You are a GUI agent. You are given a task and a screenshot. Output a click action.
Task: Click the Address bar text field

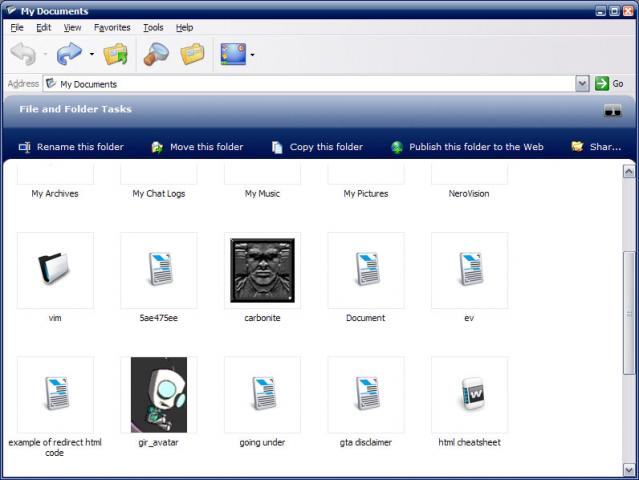309,84
